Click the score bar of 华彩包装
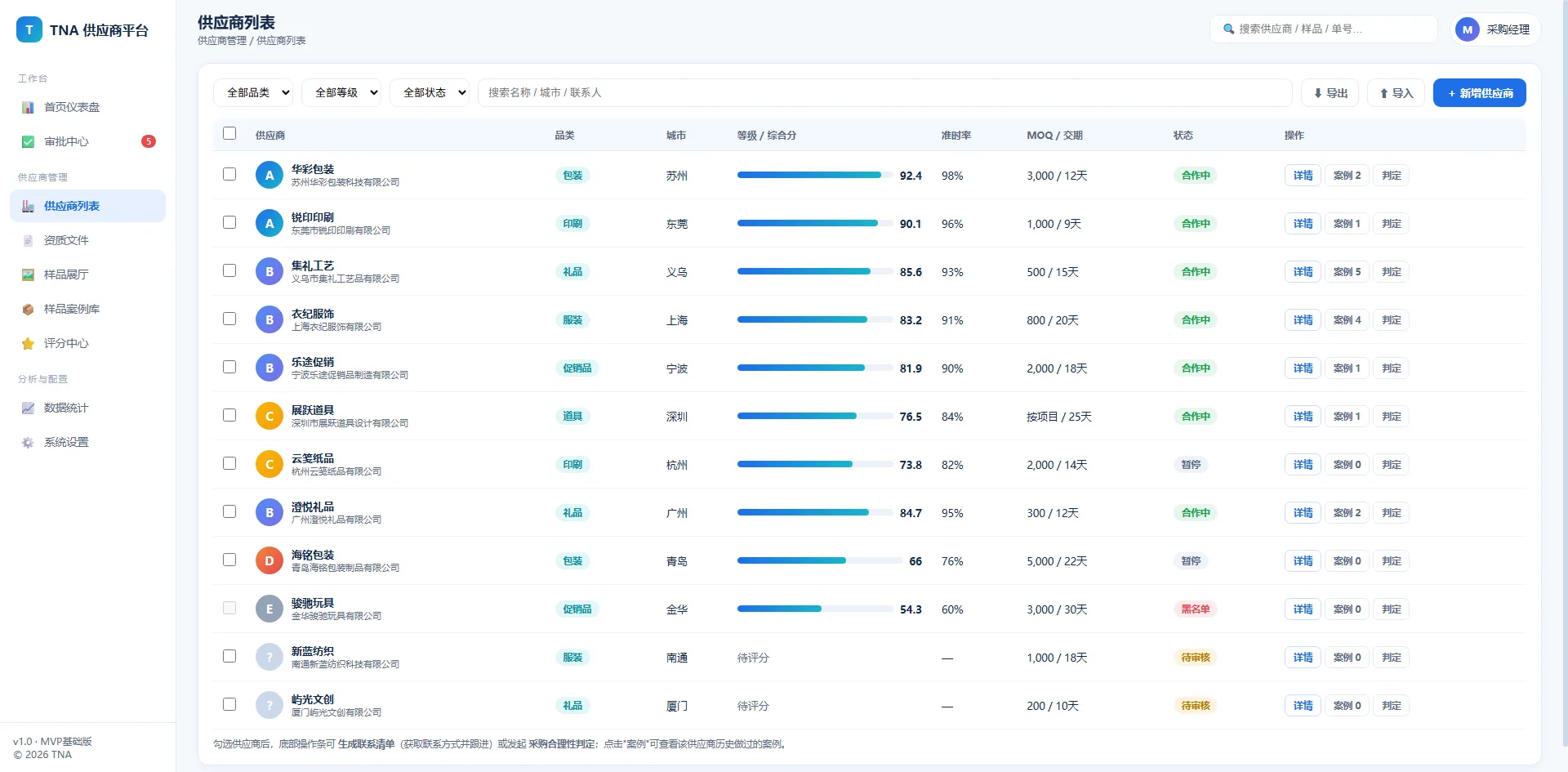The width and height of the screenshot is (1568, 772). click(x=814, y=175)
